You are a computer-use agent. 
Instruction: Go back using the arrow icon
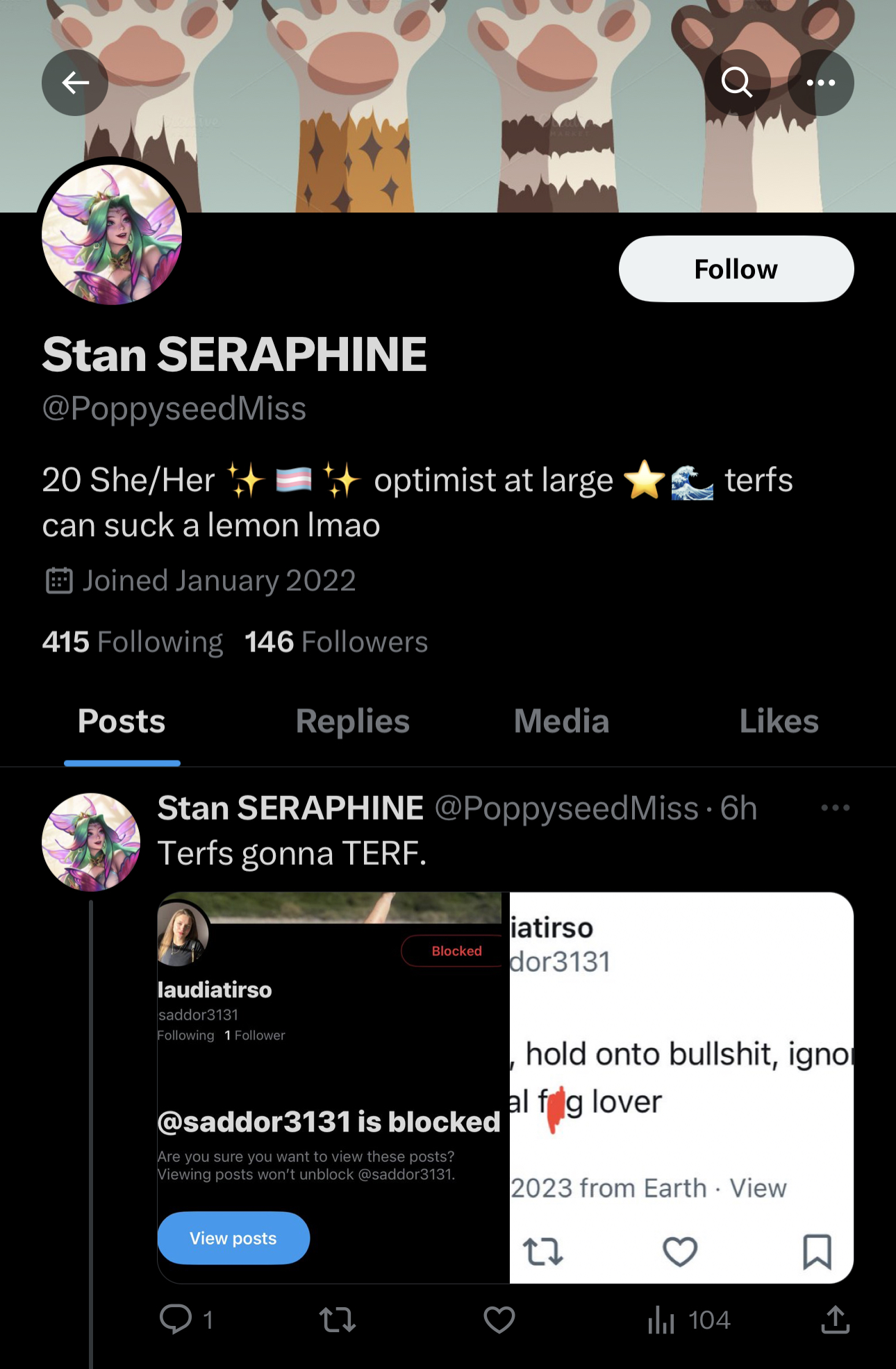click(75, 83)
